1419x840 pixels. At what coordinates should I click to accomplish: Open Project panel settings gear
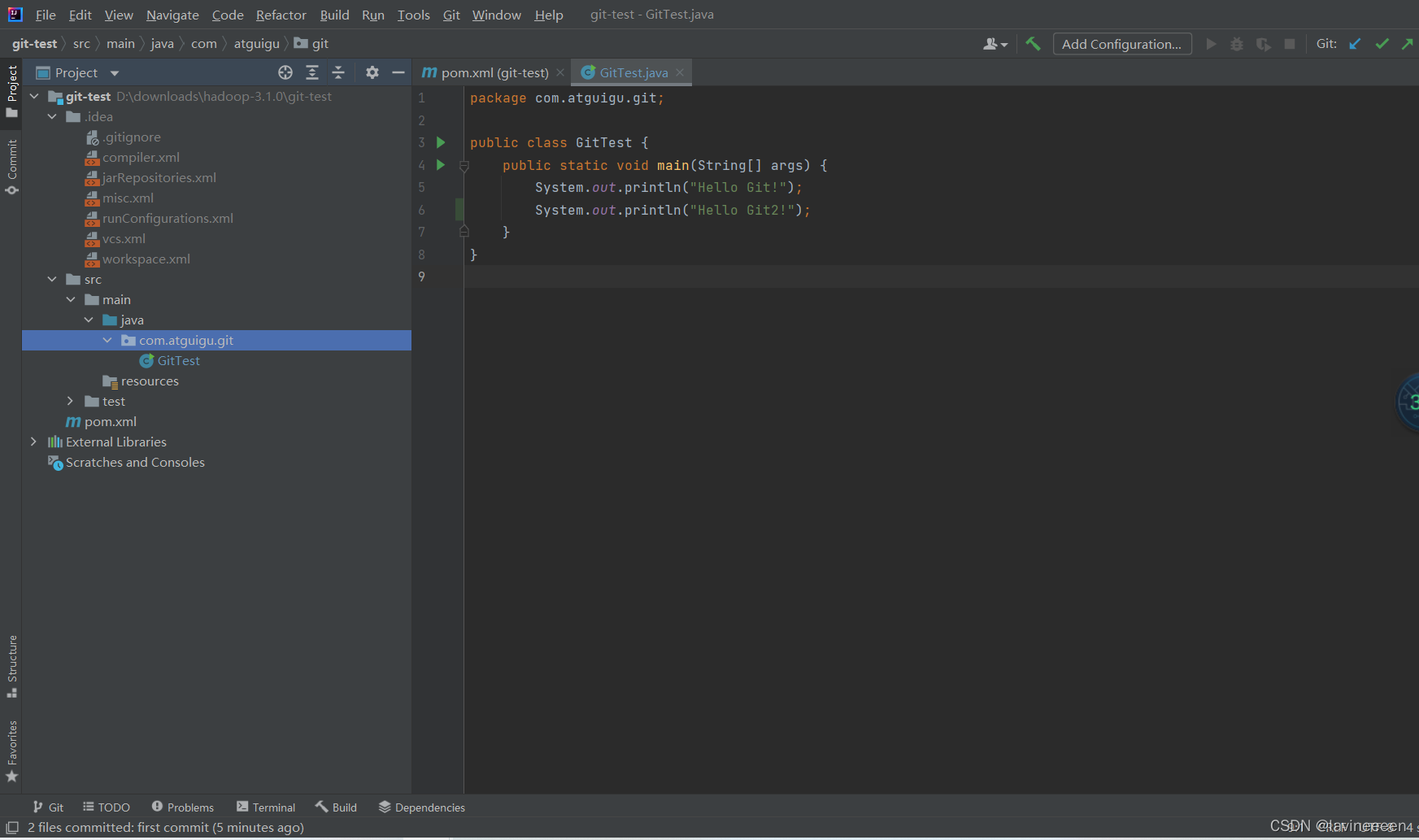pos(372,72)
